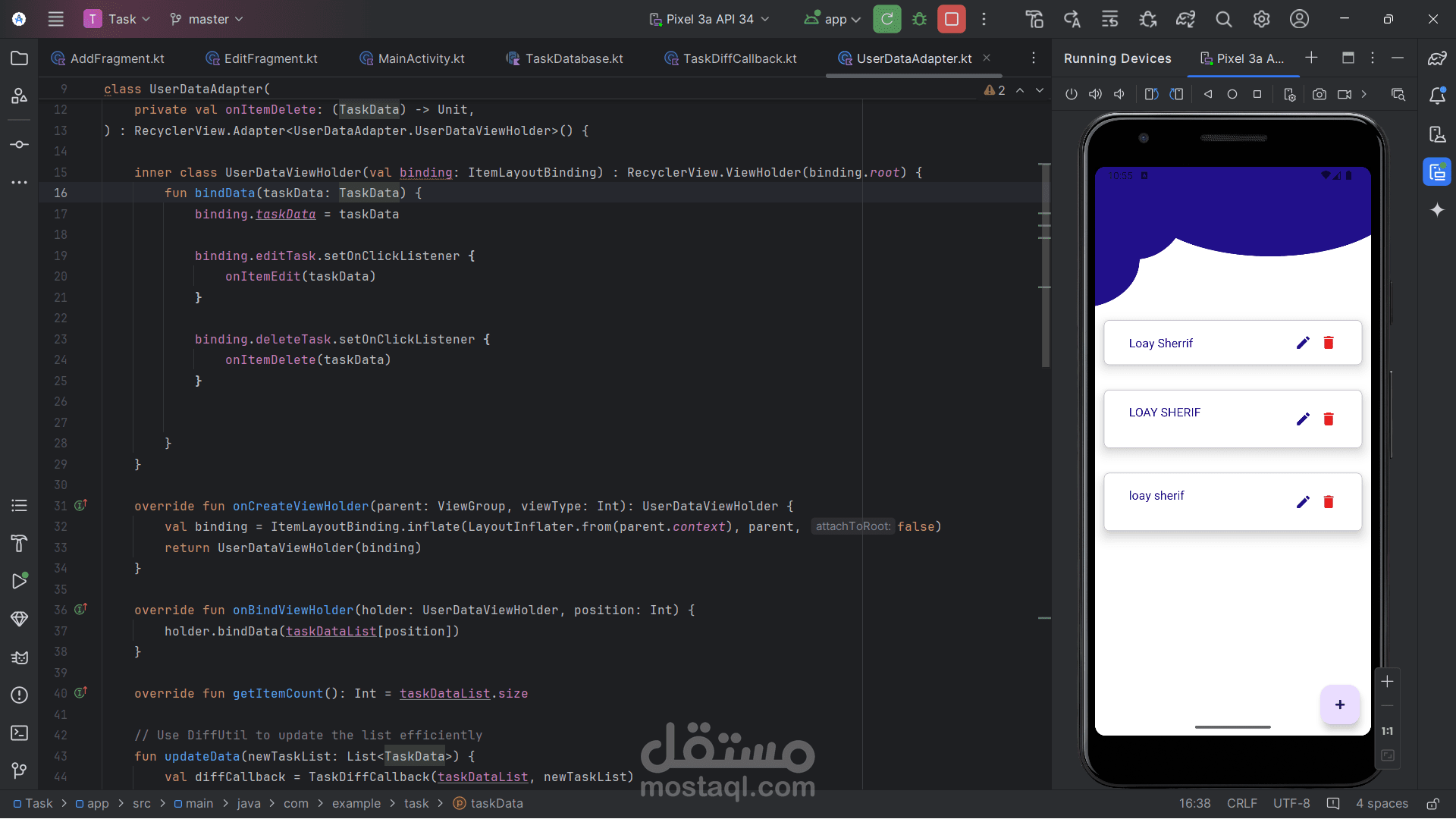
Task: Toggle emulator zoom to 1:1 size
Action: [1387, 731]
